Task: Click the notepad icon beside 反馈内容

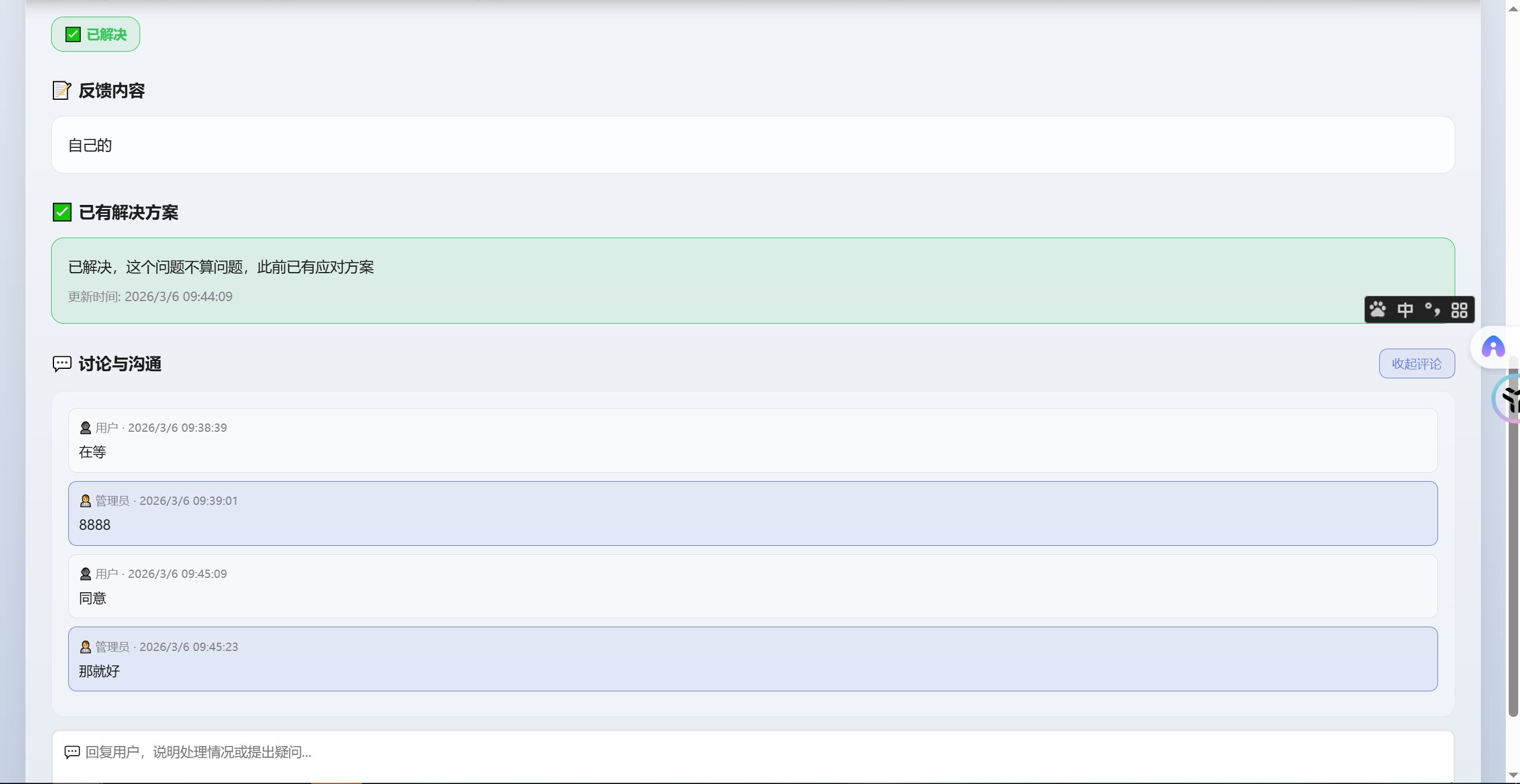Action: tap(62, 90)
